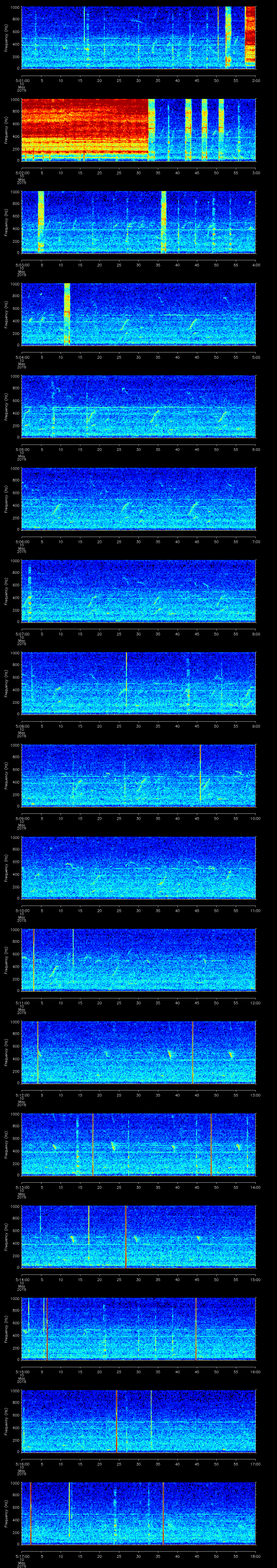
Task: Select the '16:00' end time label
Action: coord(255,1371)
